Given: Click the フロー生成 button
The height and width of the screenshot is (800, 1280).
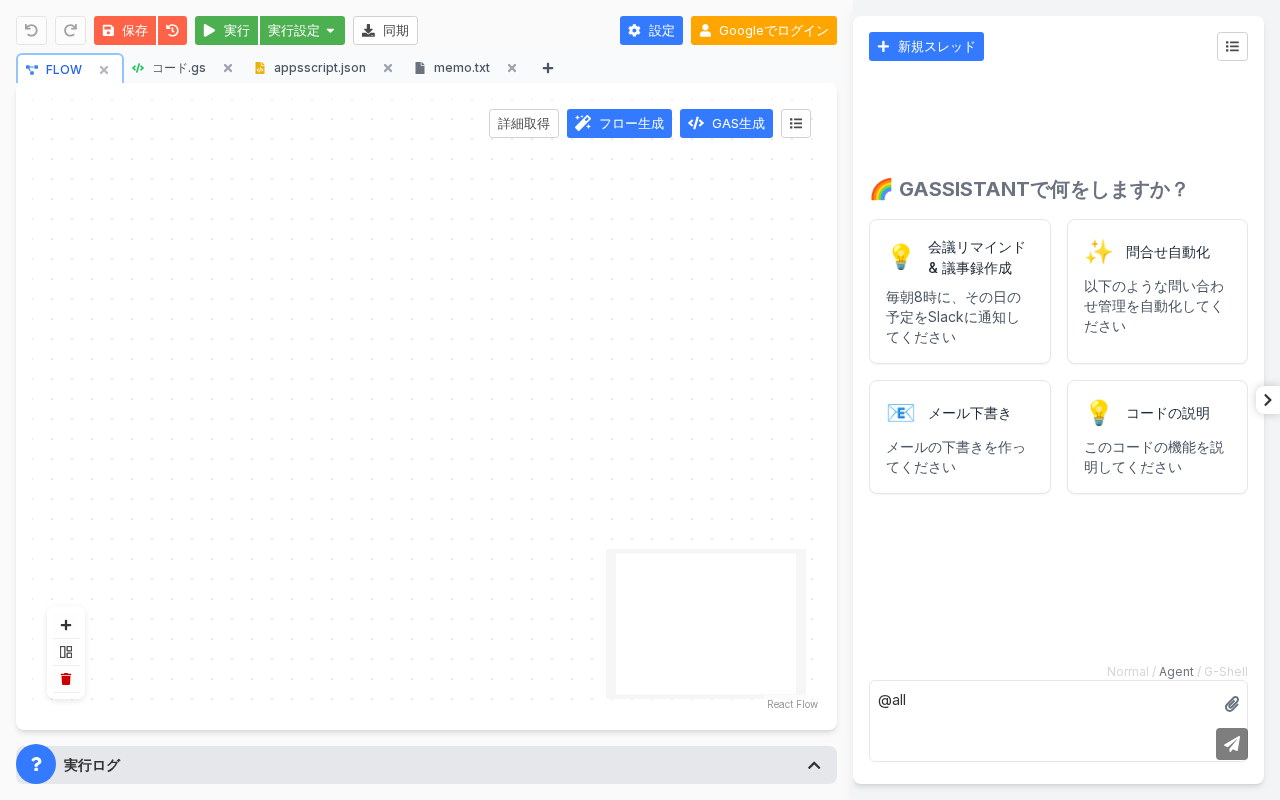Looking at the screenshot, I should coord(619,124).
